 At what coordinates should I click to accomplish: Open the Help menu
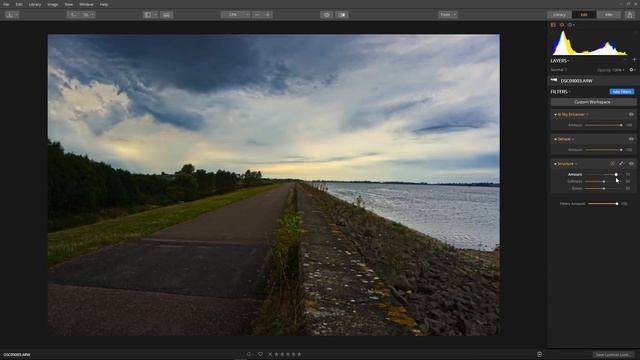(x=104, y=4)
